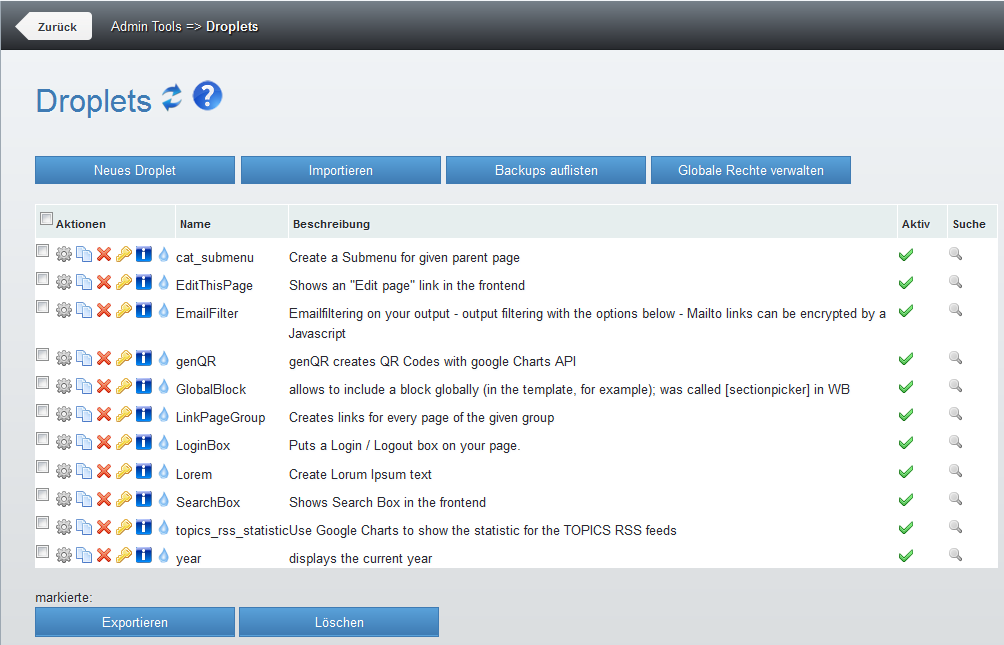This screenshot has height=645, width=1004.
Task: Toggle the green active checkmark for SearchBox
Action: point(906,499)
